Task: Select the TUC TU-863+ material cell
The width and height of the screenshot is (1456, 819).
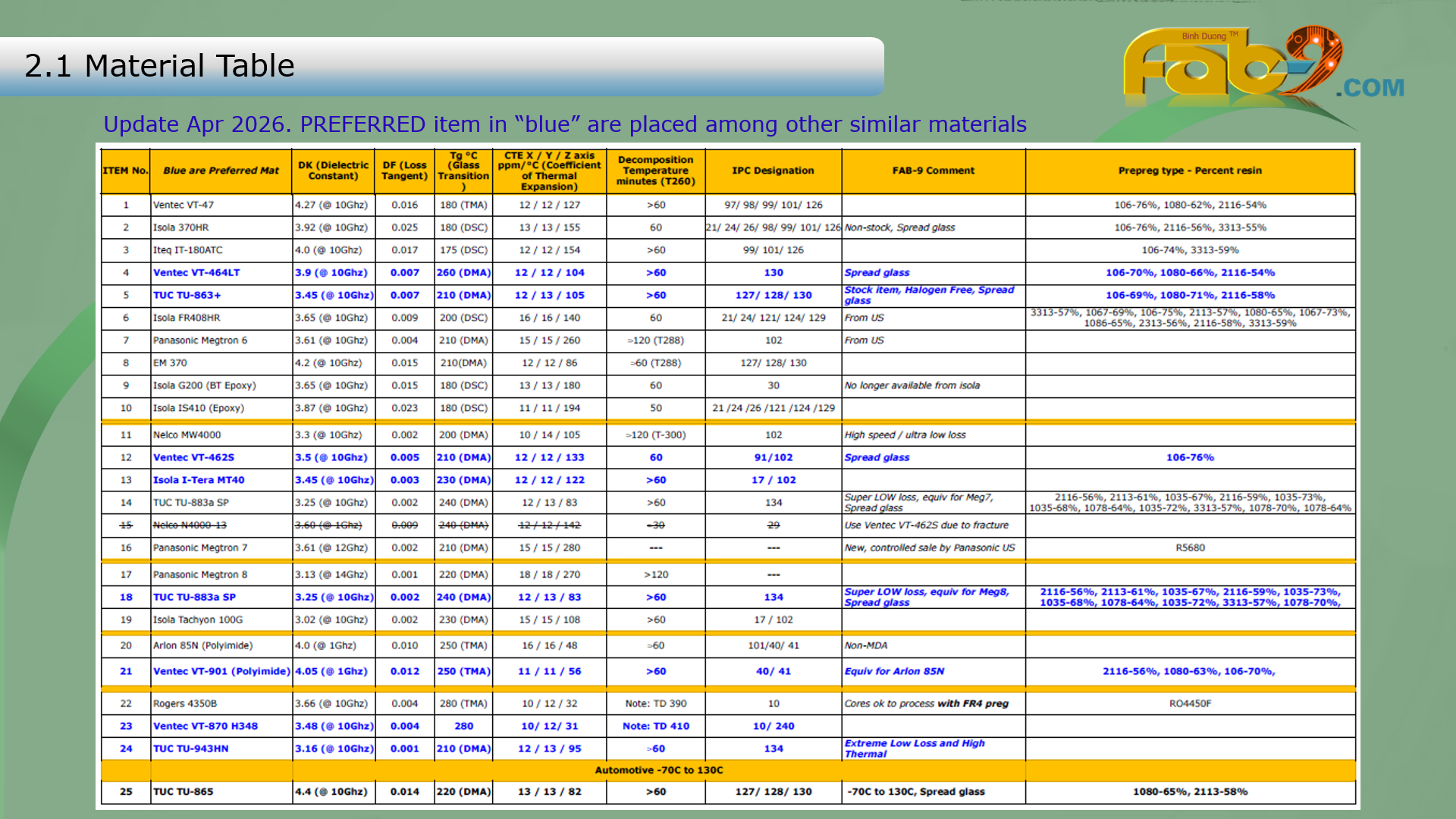Action: [x=187, y=296]
